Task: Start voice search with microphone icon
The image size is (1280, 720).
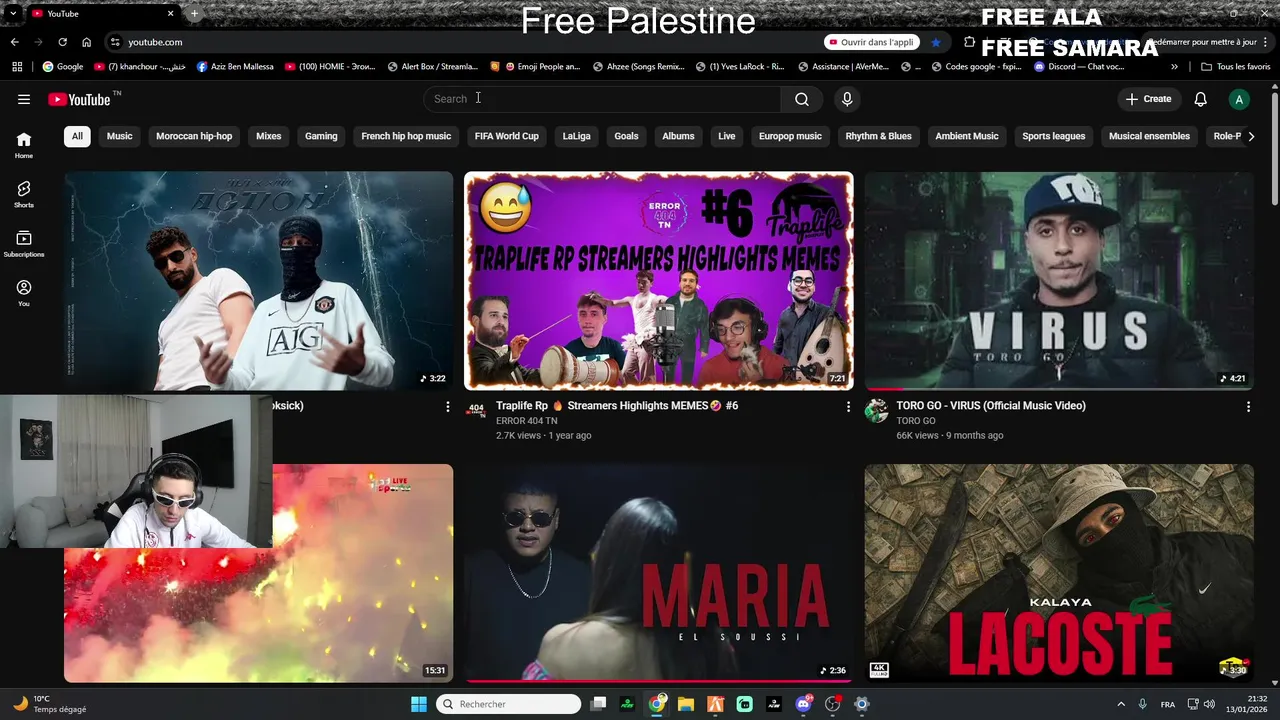Action: [x=847, y=99]
